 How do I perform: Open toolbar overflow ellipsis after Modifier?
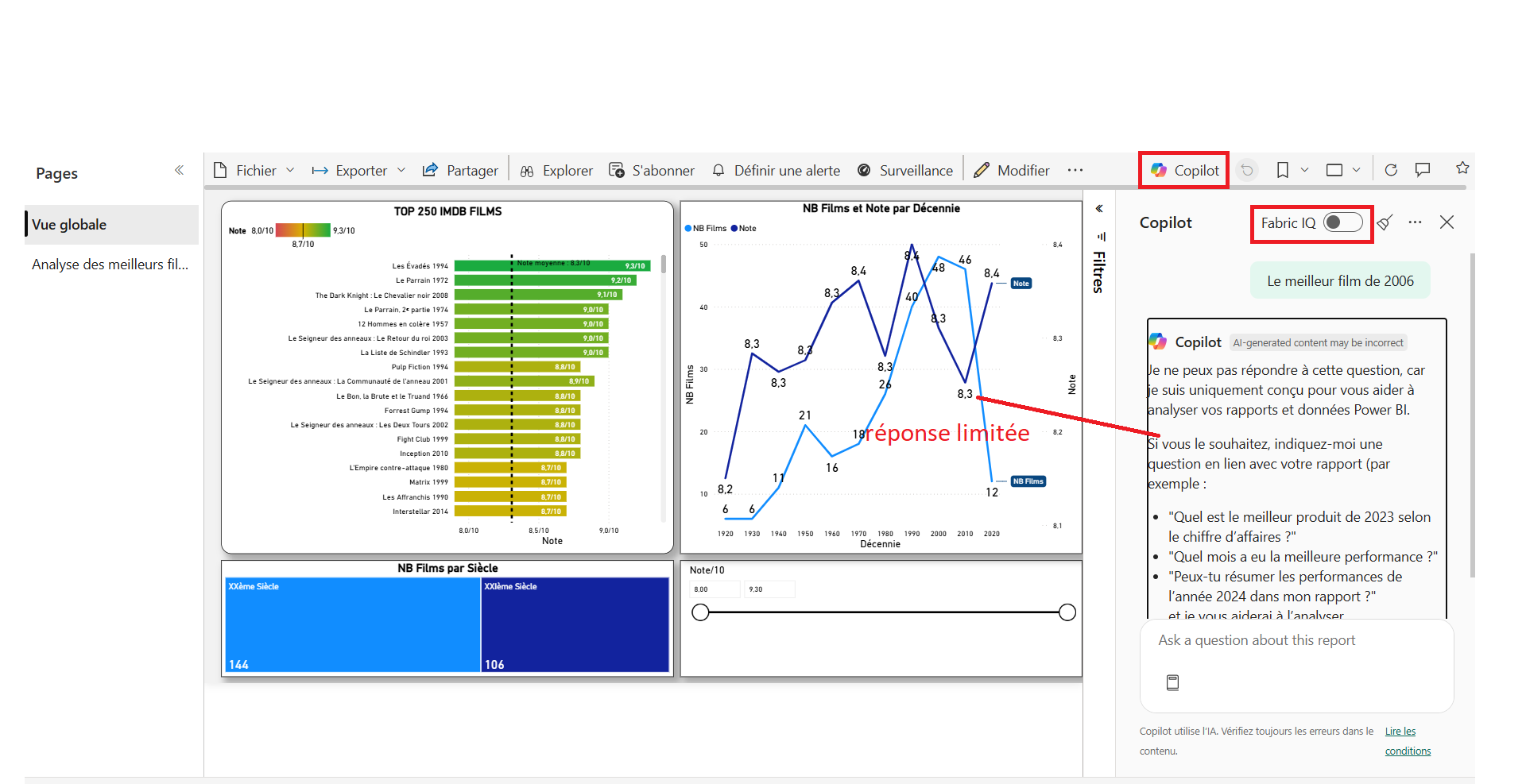click(1075, 170)
